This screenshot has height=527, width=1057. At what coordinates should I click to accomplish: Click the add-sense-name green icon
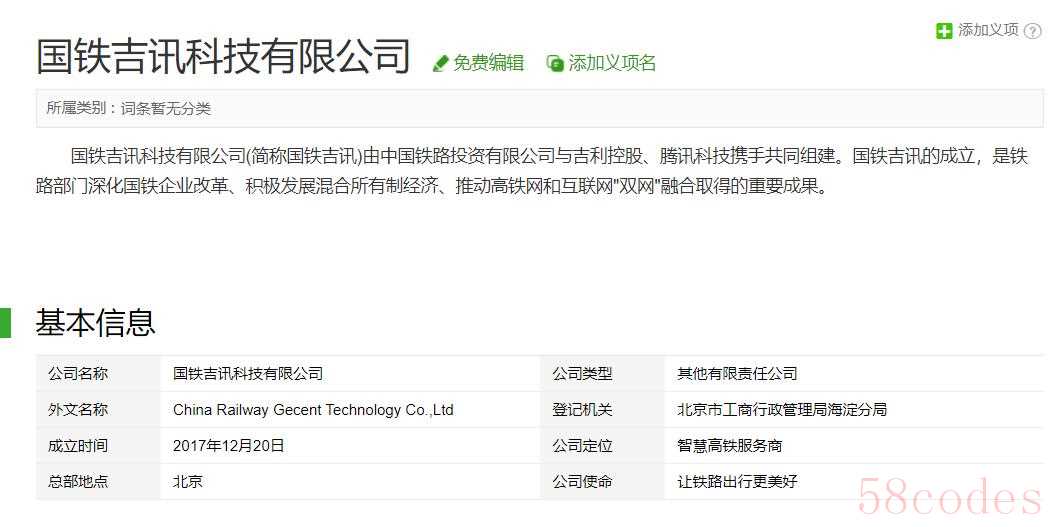555,63
